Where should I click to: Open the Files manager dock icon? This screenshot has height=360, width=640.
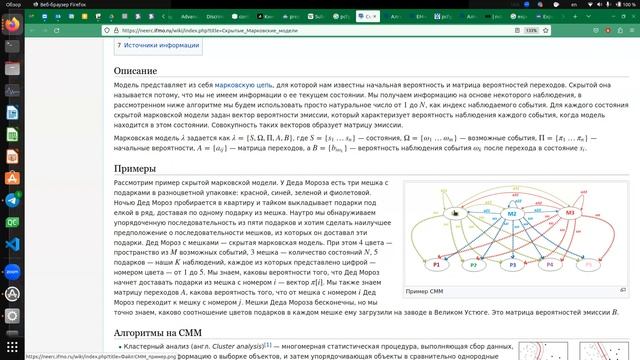point(12,68)
